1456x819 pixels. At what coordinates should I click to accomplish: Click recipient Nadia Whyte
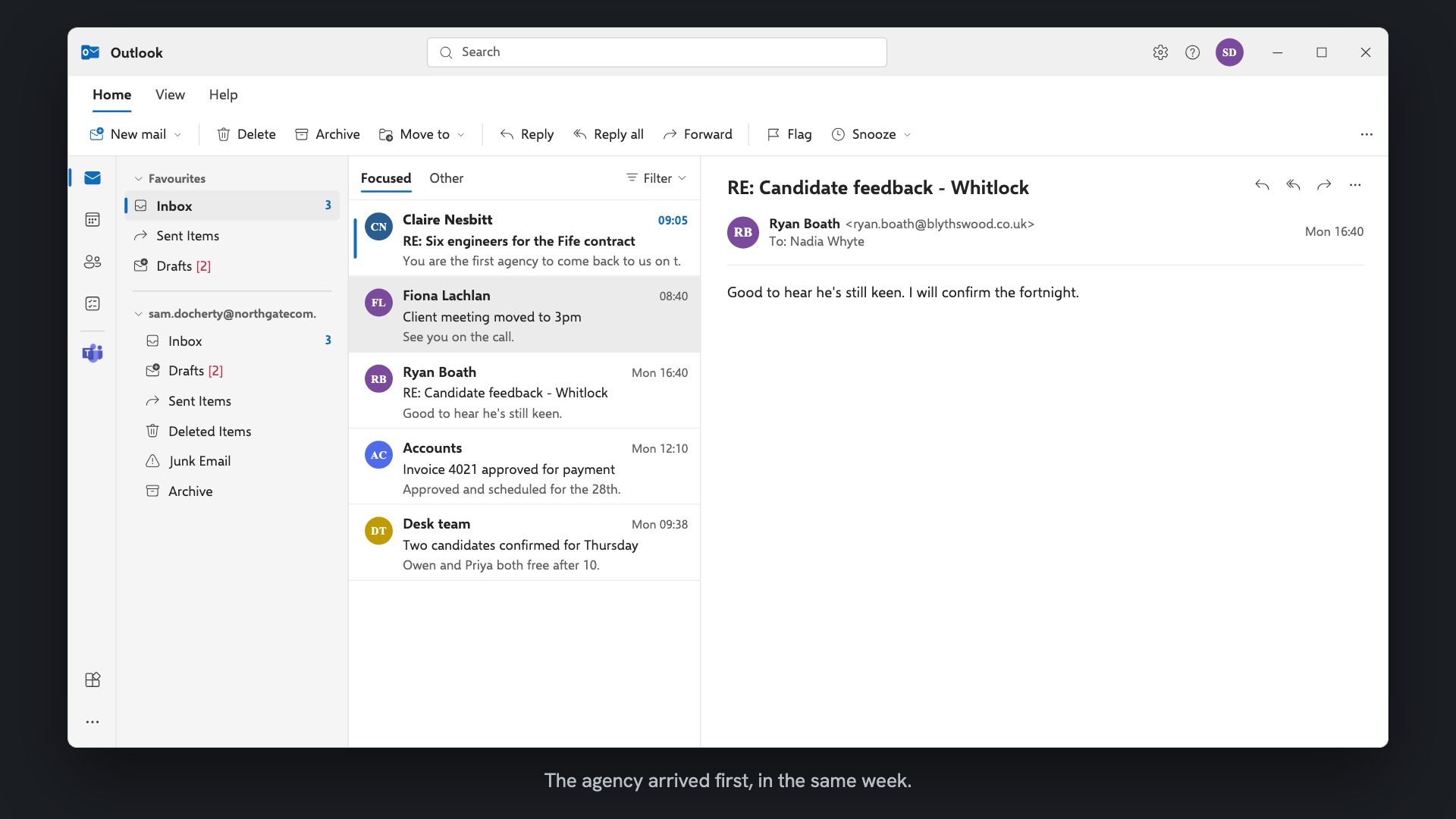point(827,241)
